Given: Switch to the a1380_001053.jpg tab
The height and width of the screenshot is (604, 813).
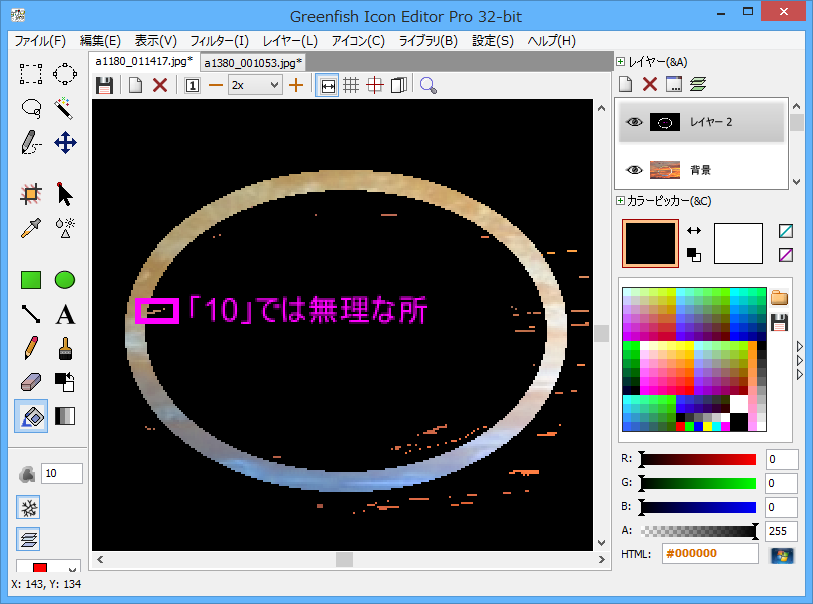Looking at the screenshot, I should tap(251, 62).
